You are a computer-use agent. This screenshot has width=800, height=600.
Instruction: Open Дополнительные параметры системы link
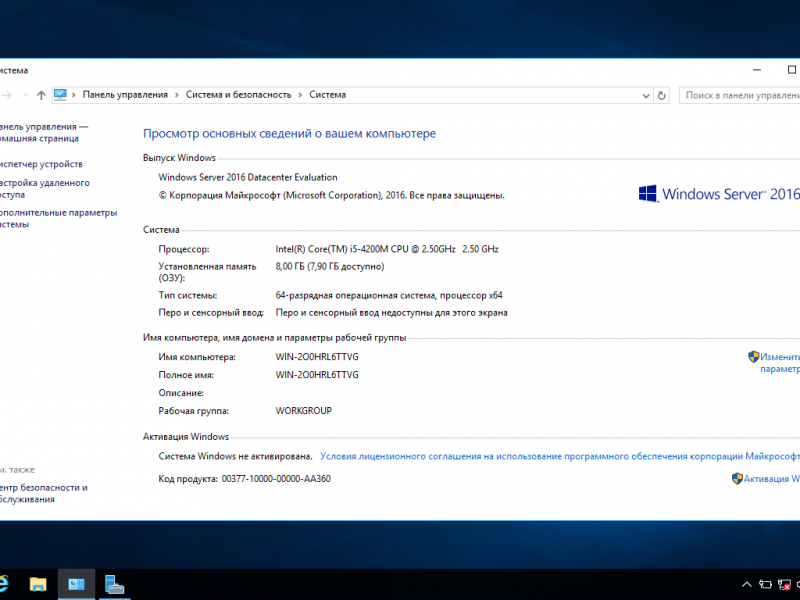pyautogui.click(x=58, y=218)
